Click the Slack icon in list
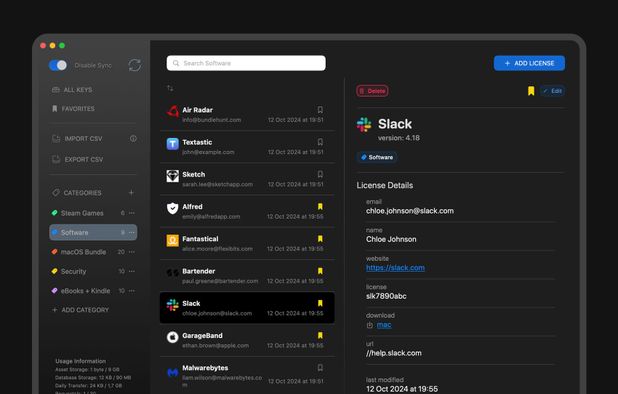This screenshot has height=394, width=618. [172, 305]
